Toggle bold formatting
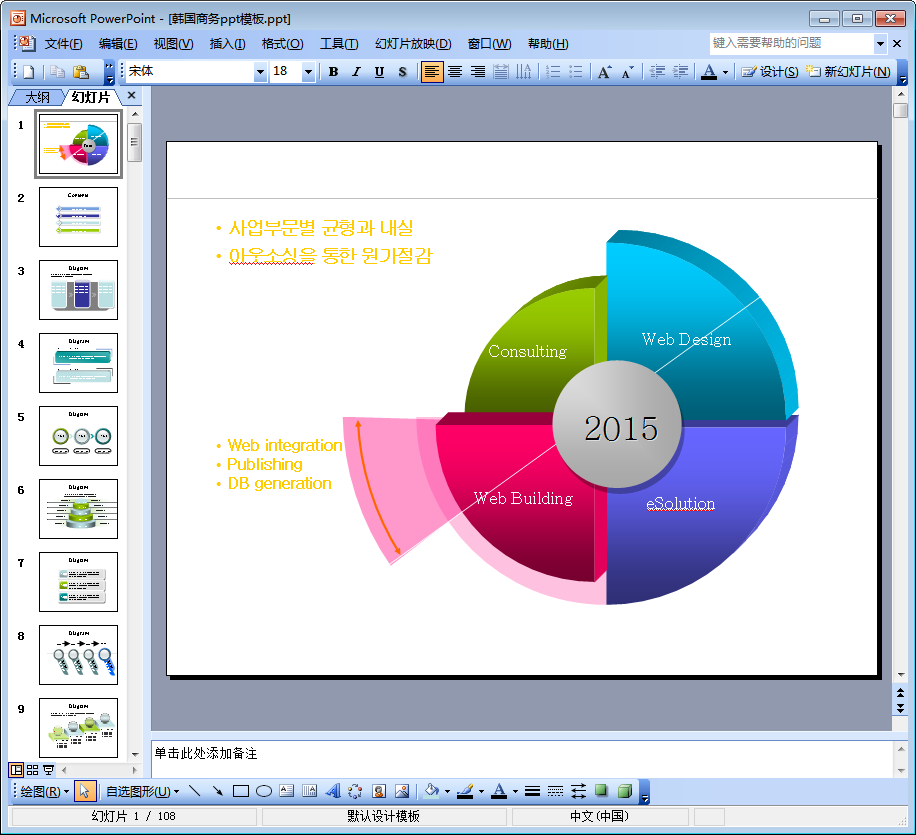Image resolution: width=916 pixels, height=835 pixels. point(333,72)
